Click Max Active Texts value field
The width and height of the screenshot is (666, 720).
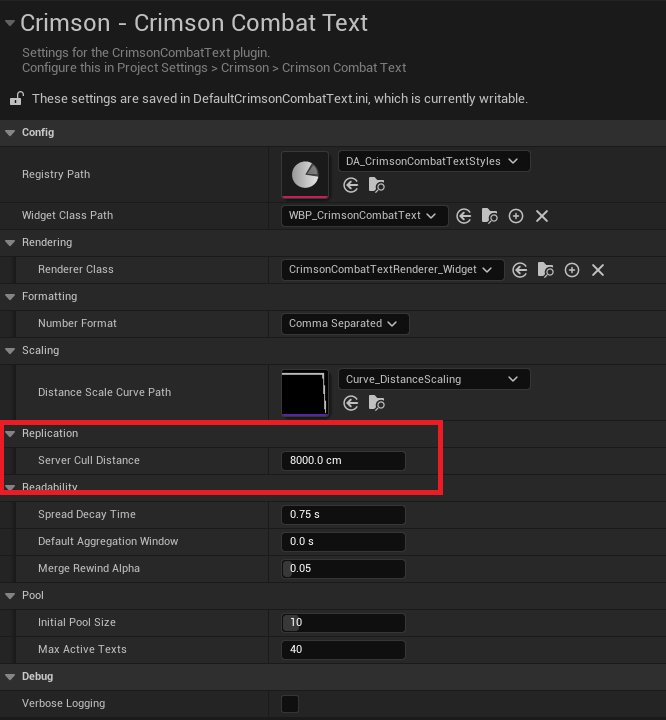[x=343, y=650]
